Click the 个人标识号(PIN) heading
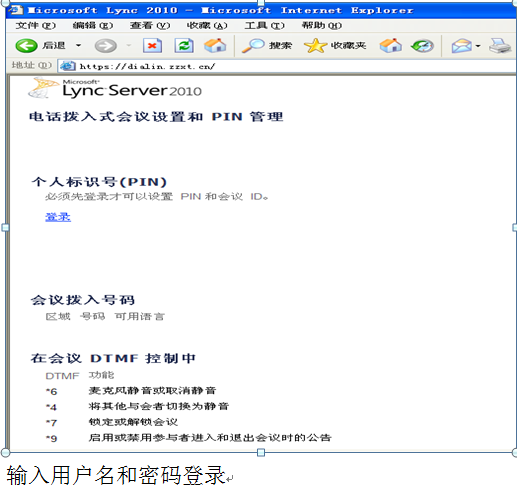Viewport: 517px width, 496px height. pyautogui.click(x=99, y=182)
